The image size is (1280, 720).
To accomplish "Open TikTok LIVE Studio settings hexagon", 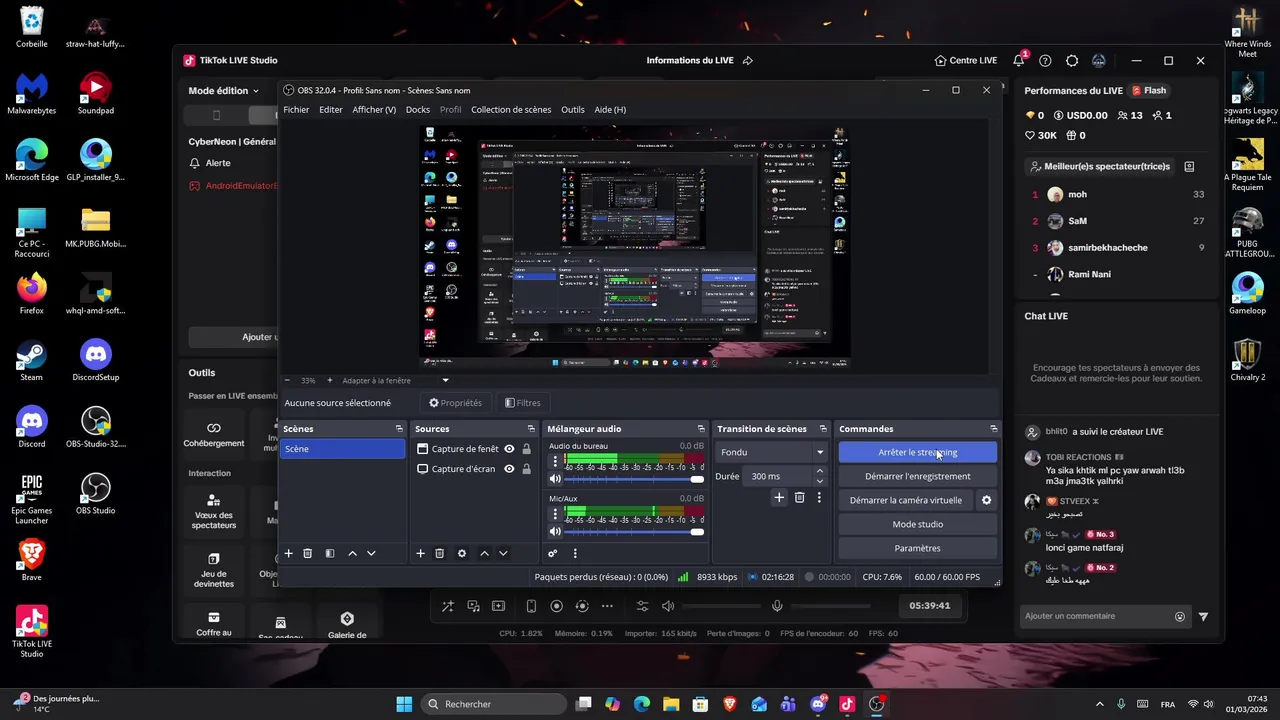I will [1072, 60].
